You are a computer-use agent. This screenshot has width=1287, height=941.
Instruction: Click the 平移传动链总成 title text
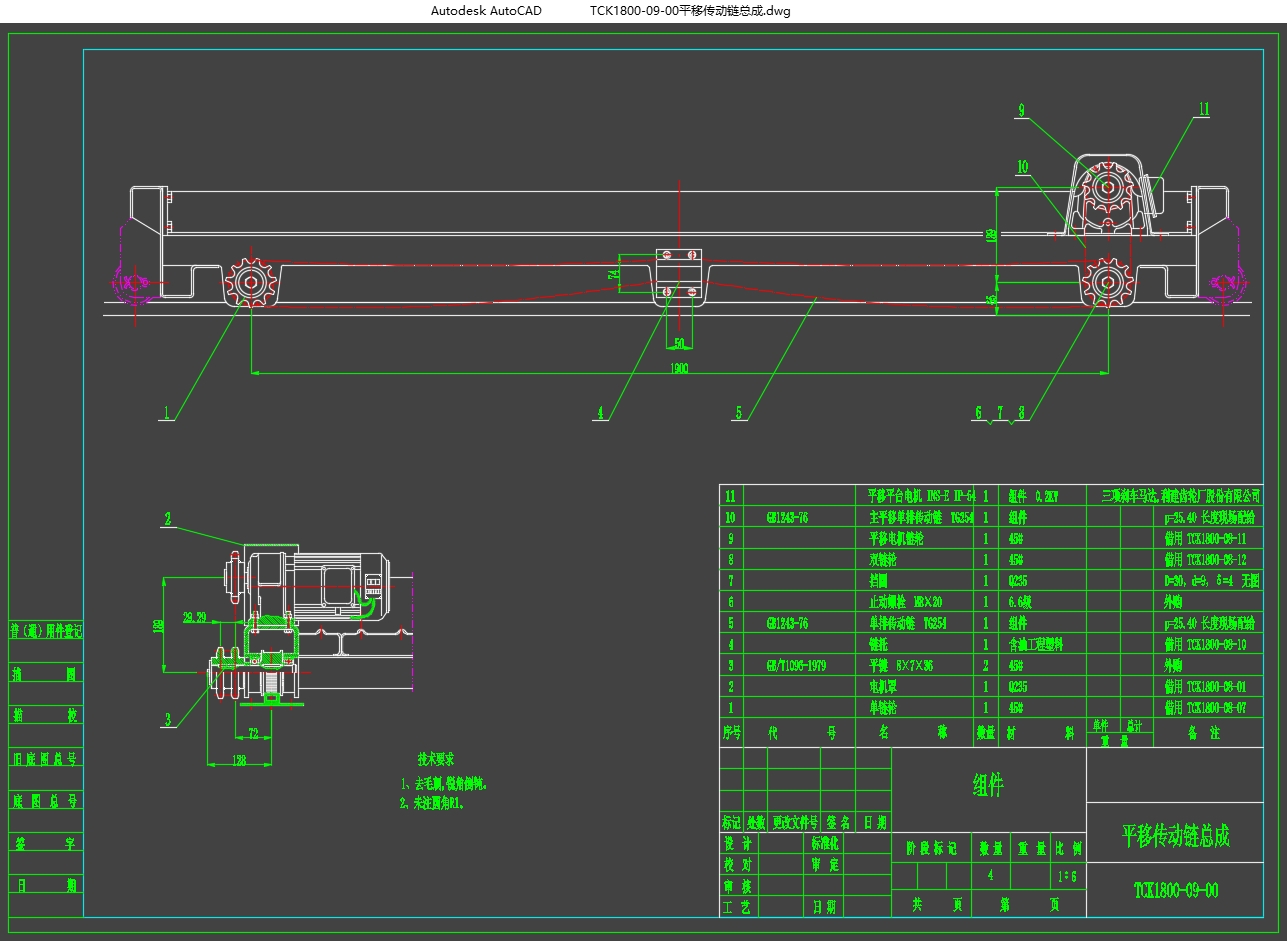click(x=1175, y=835)
